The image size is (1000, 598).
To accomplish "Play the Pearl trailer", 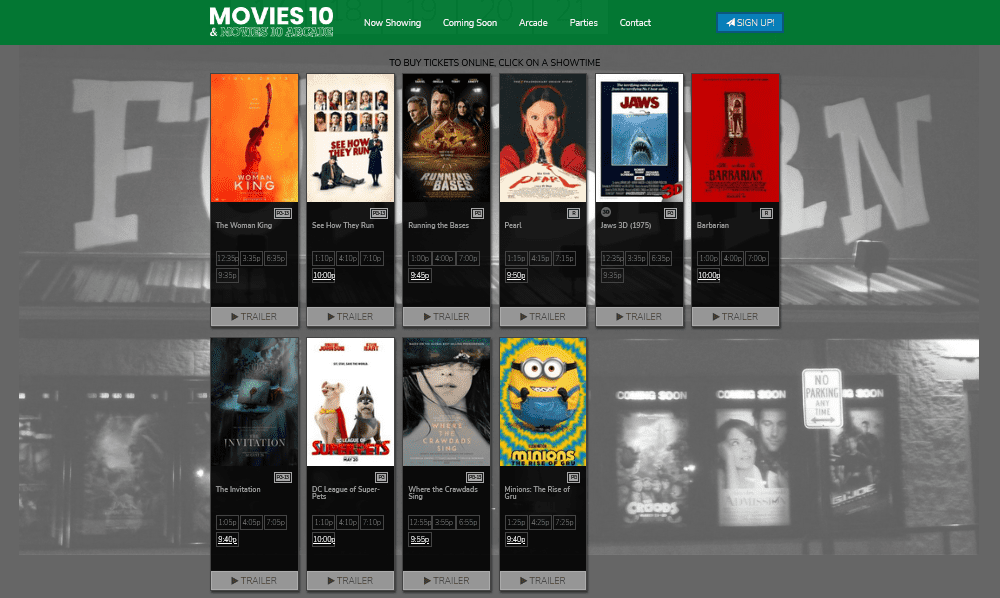I will pos(543,316).
